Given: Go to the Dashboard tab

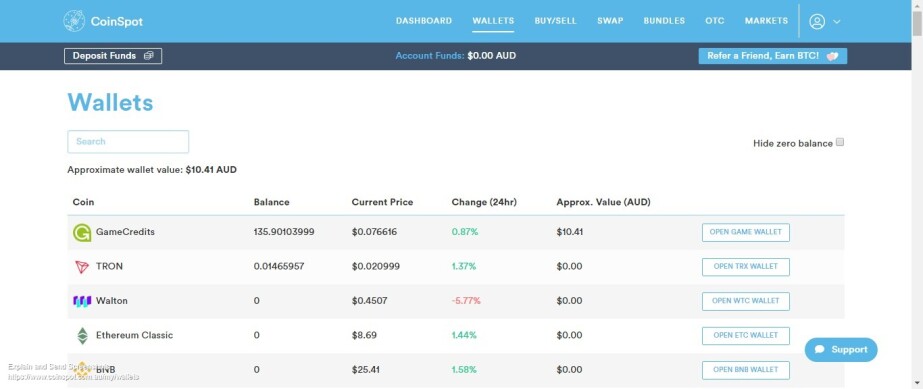Looking at the screenshot, I should (x=424, y=21).
